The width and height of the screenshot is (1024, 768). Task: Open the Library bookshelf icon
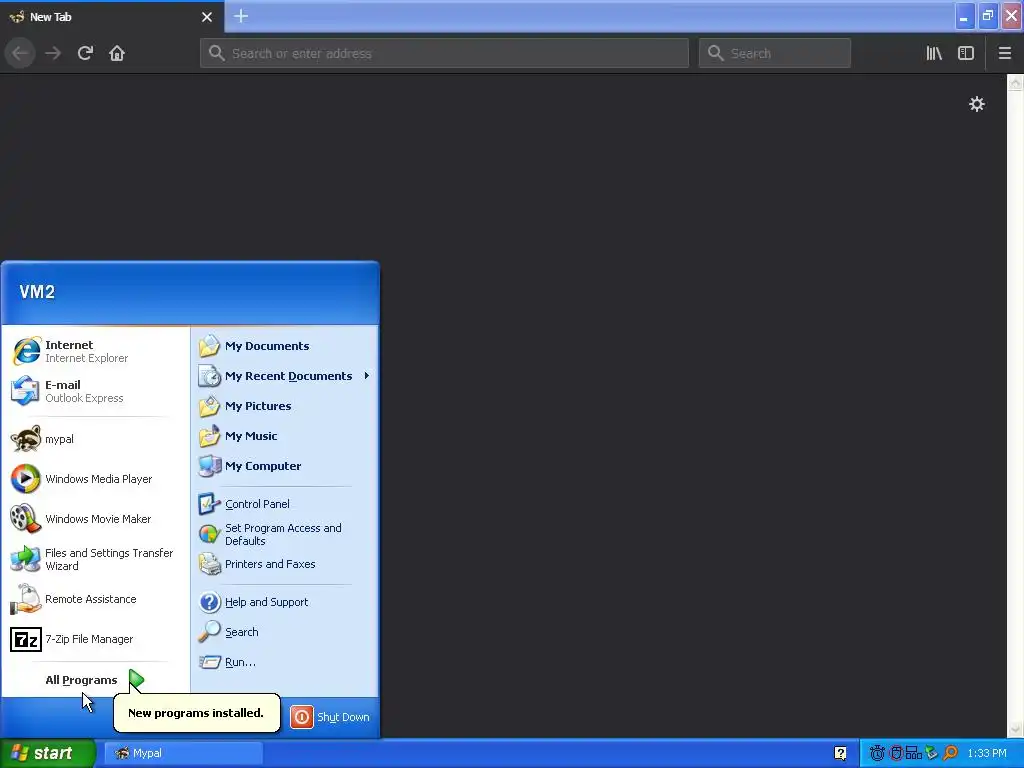tap(934, 53)
